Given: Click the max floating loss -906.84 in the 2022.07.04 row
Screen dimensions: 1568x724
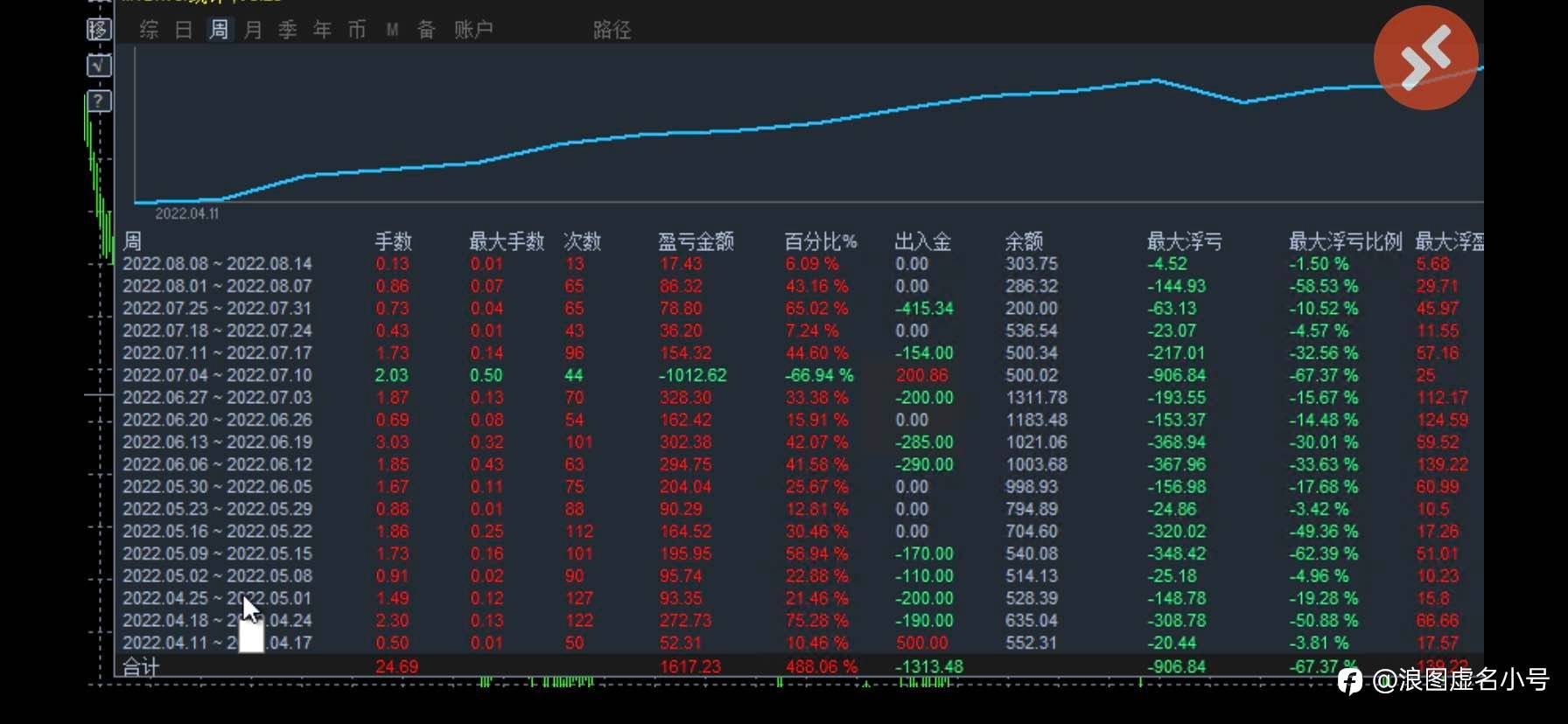Looking at the screenshot, I should click(x=1177, y=375).
